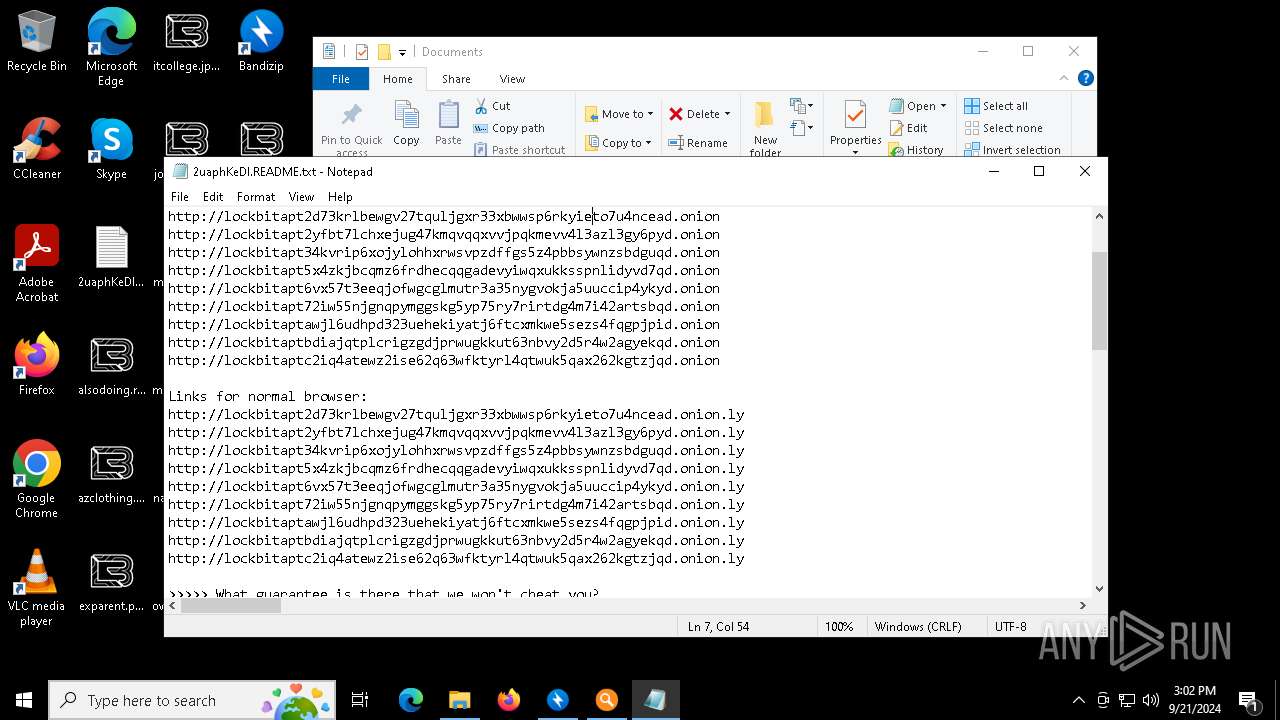Image resolution: width=1280 pixels, height=720 pixels.
Task: Open the Adobe Acrobat desktop shortcut
Action: click(x=37, y=264)
